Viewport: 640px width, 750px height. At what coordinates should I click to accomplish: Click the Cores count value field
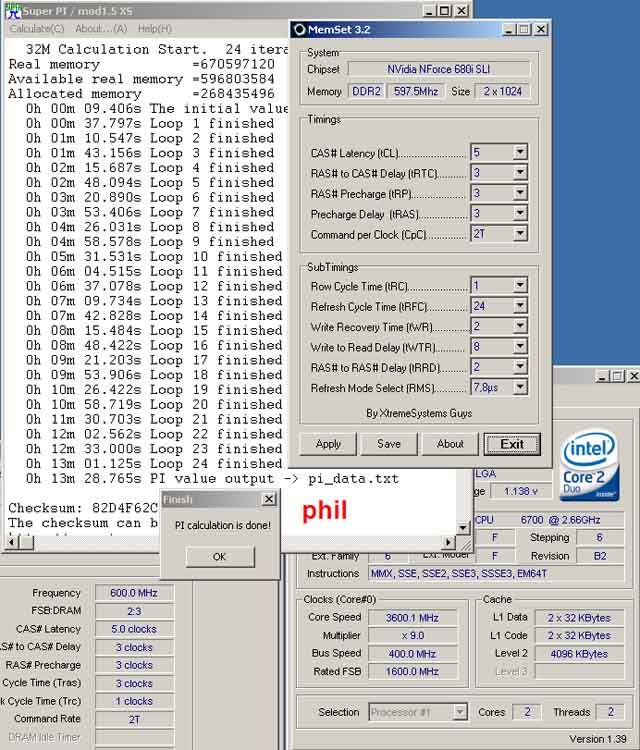527,712
